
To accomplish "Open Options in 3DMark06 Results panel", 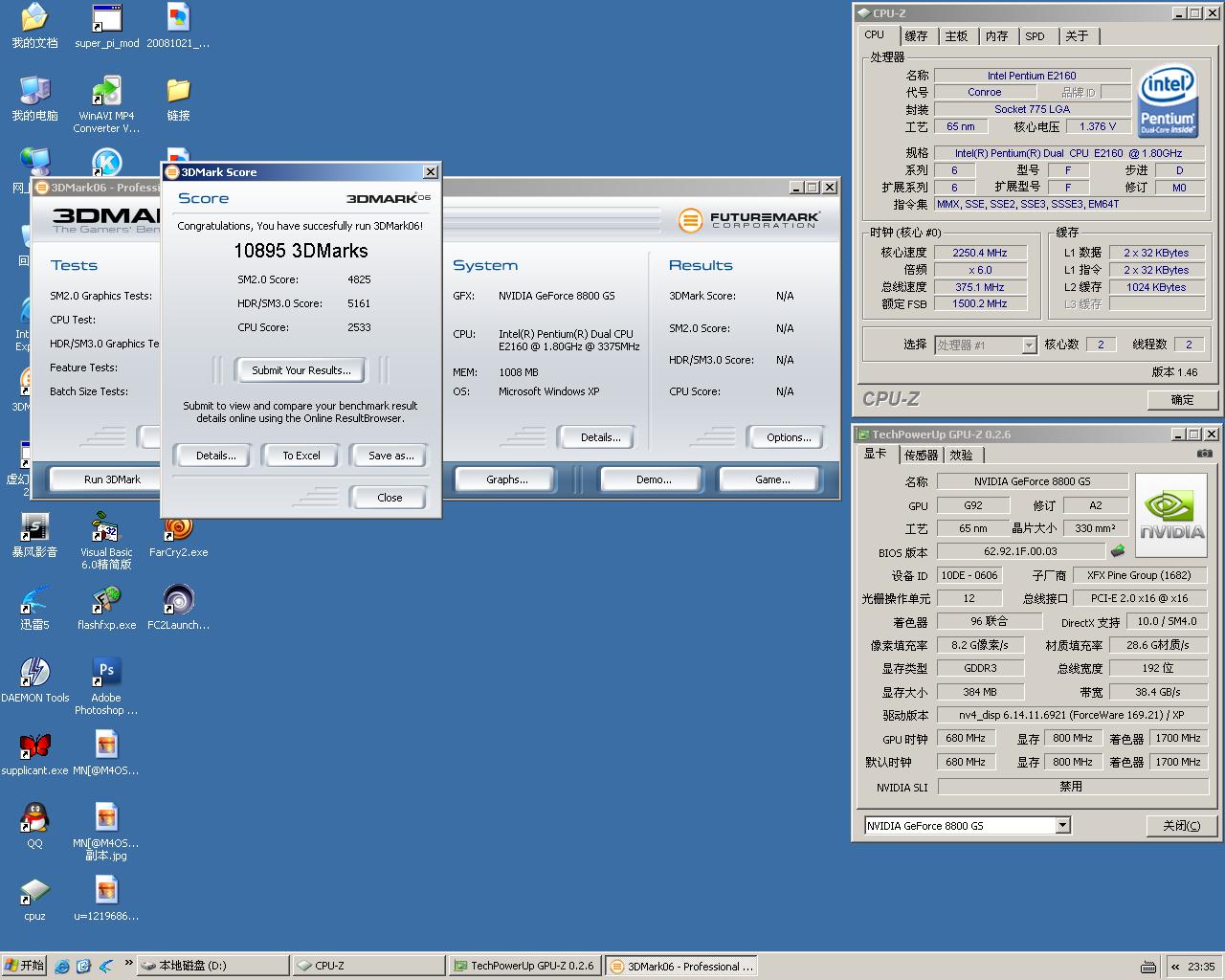I will [788, 437].
